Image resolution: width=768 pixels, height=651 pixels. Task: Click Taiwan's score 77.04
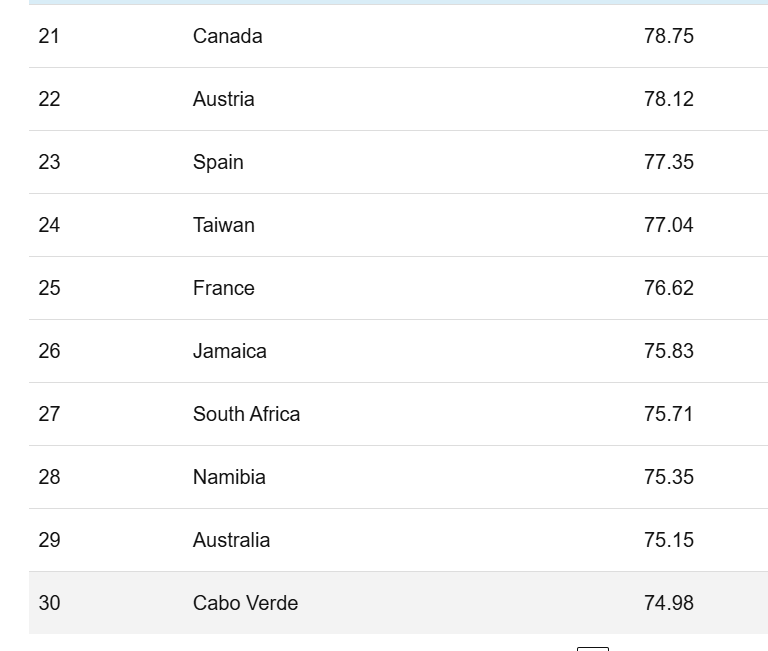(669, 225)
